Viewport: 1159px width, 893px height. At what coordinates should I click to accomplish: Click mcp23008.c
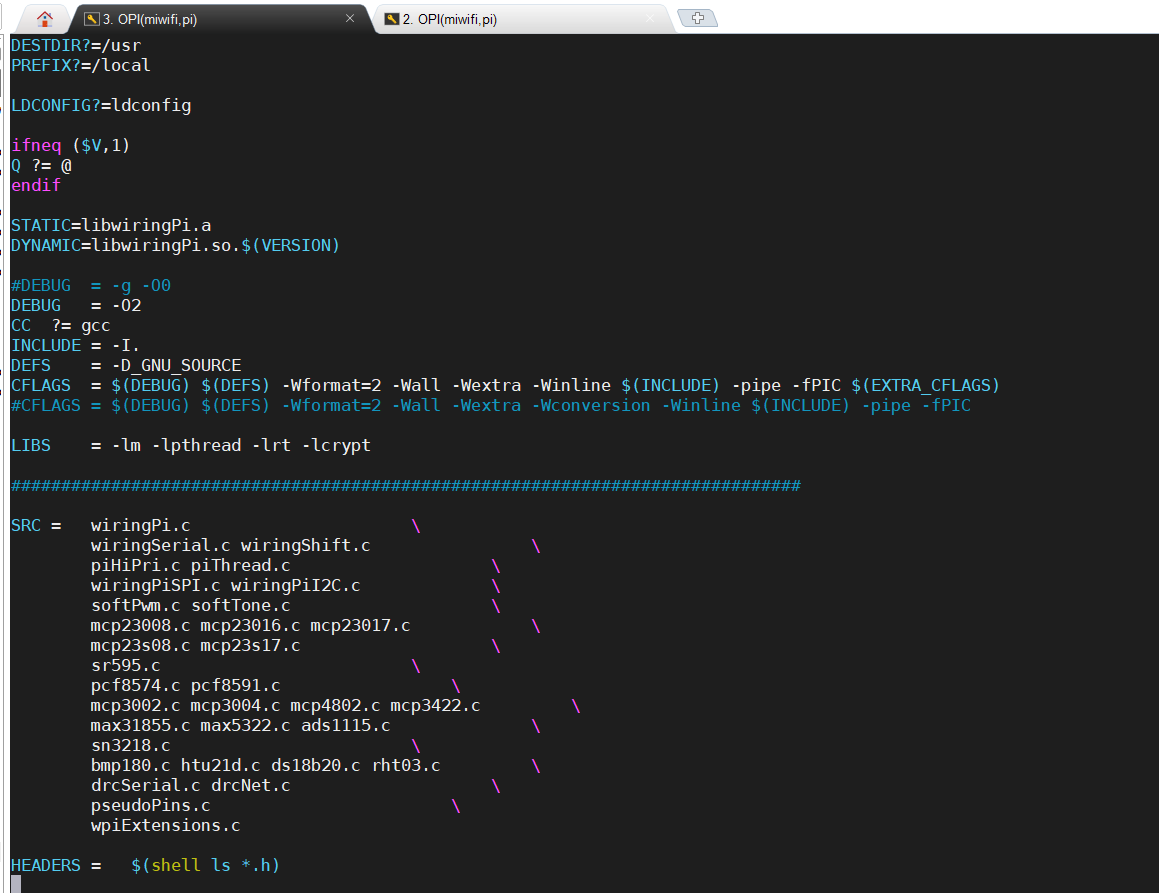(x=140, y=625)
